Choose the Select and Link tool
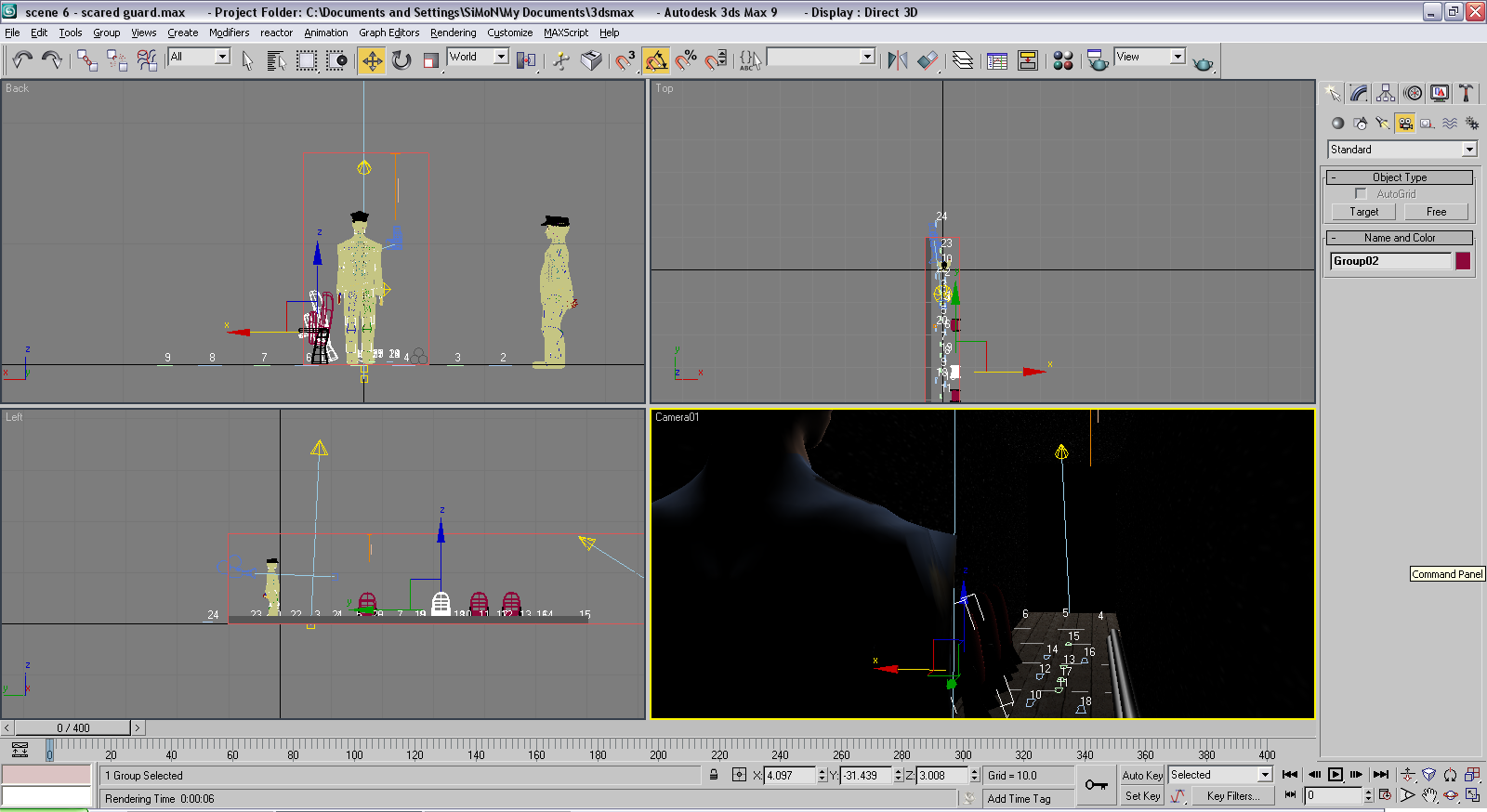The height and width of the screenshot is (812, 1487). (87, 60)
